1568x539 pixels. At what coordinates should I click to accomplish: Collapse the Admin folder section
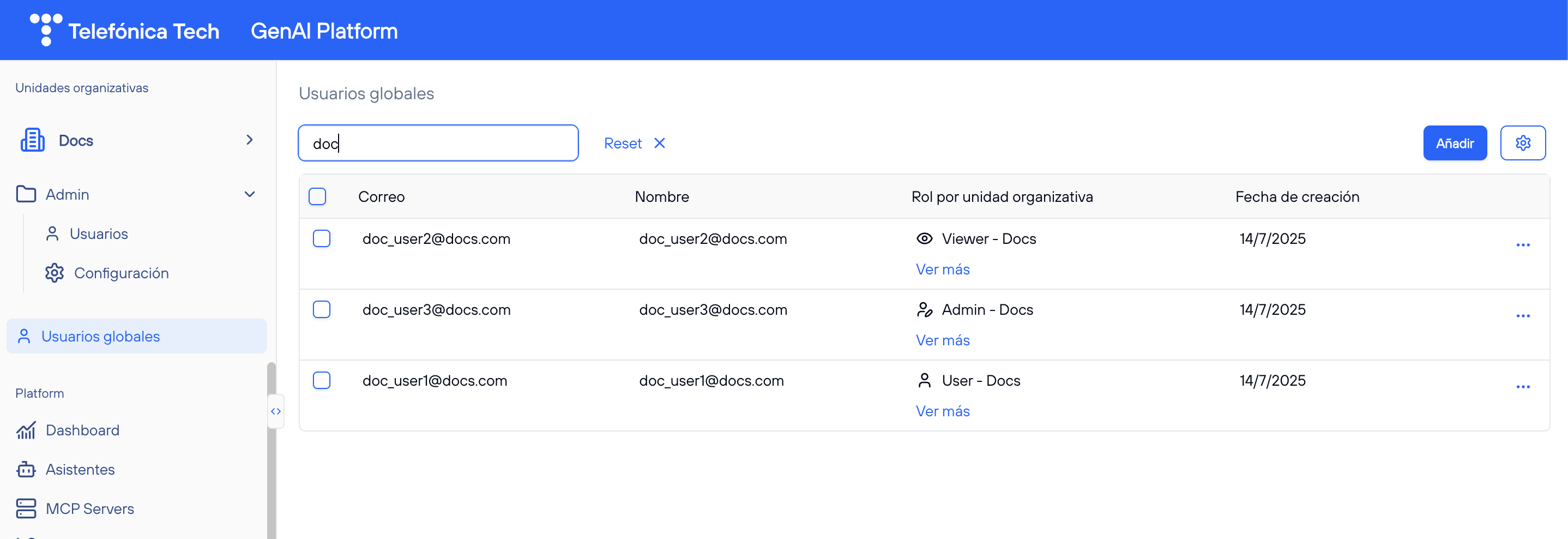coord(249,194)
